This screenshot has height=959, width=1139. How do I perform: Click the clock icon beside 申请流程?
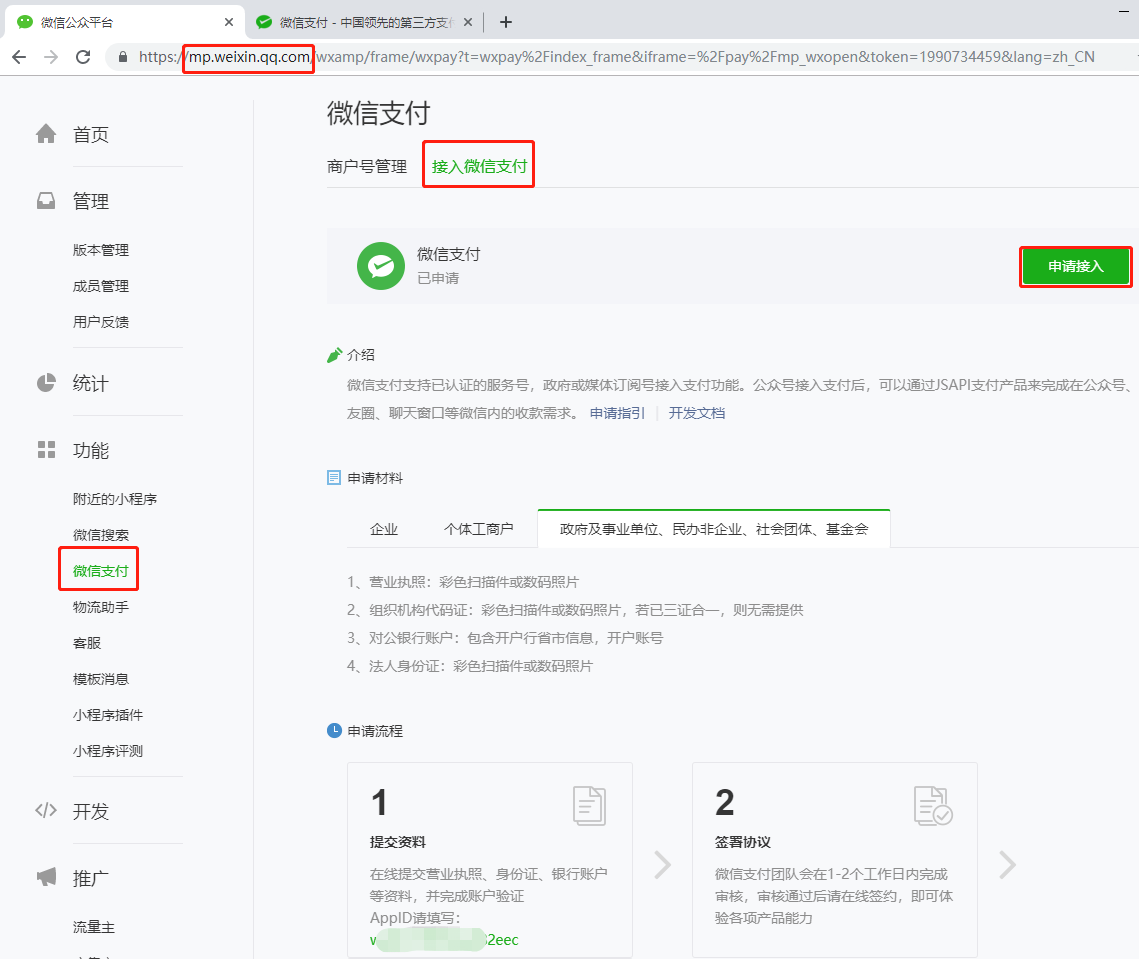[334, 730]
